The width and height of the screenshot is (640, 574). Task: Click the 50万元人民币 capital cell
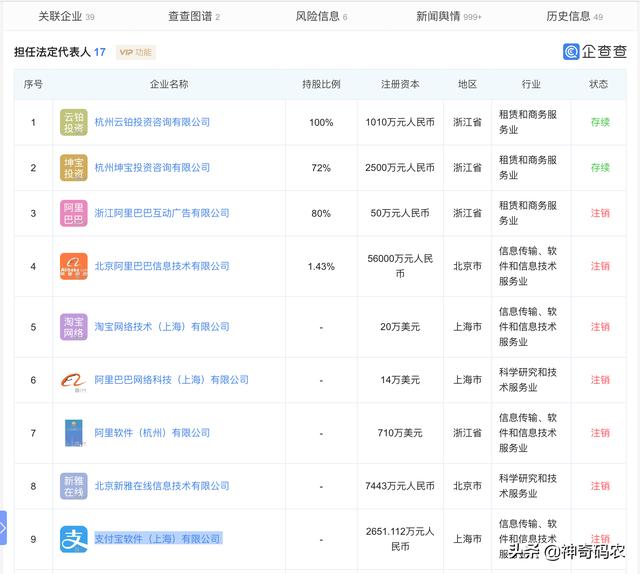tap(400, 213)
